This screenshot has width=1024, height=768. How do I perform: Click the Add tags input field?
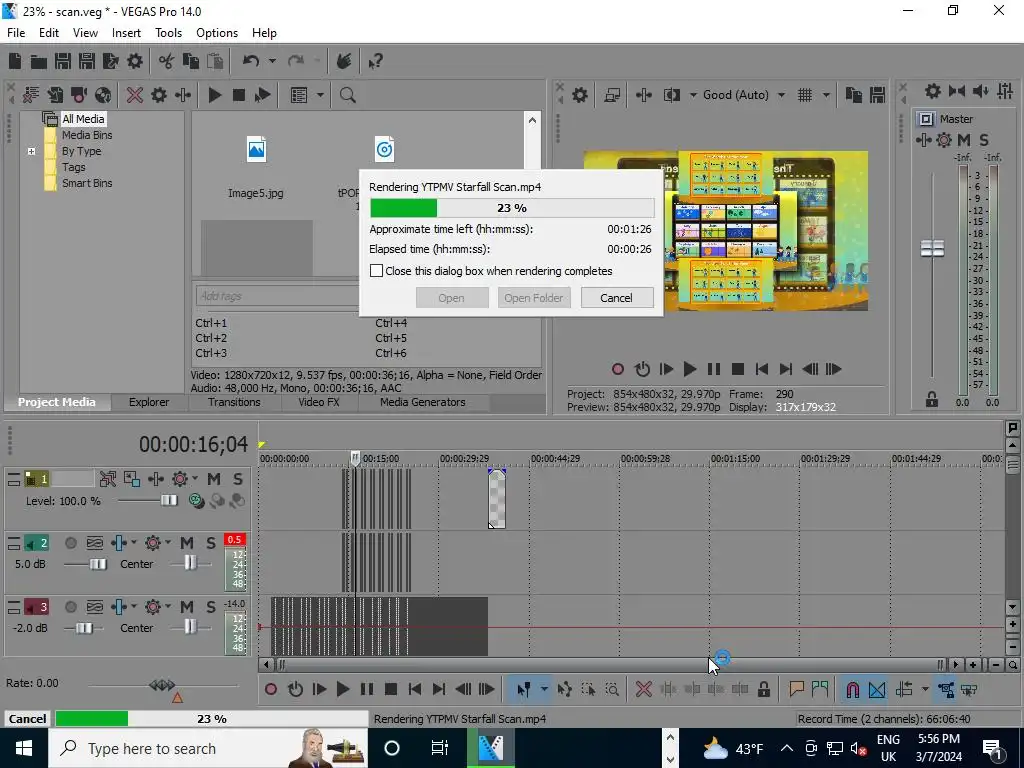point(277,296)
